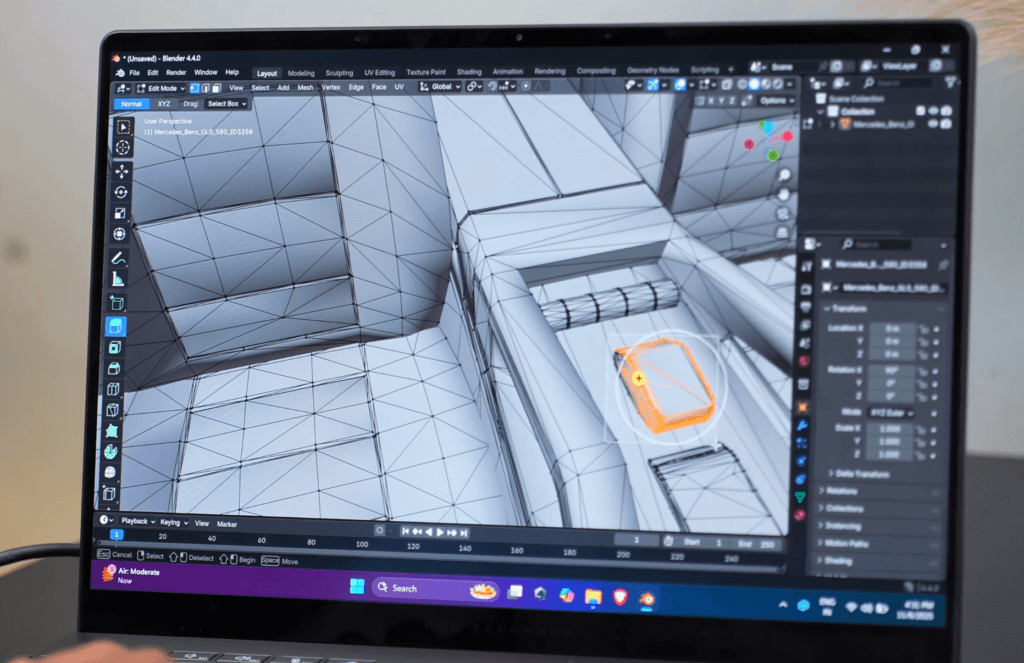Hide Mercedes_Benz object using eye icon
Image resolution: width=1024 pixels, height=663 pixels.
931,124
